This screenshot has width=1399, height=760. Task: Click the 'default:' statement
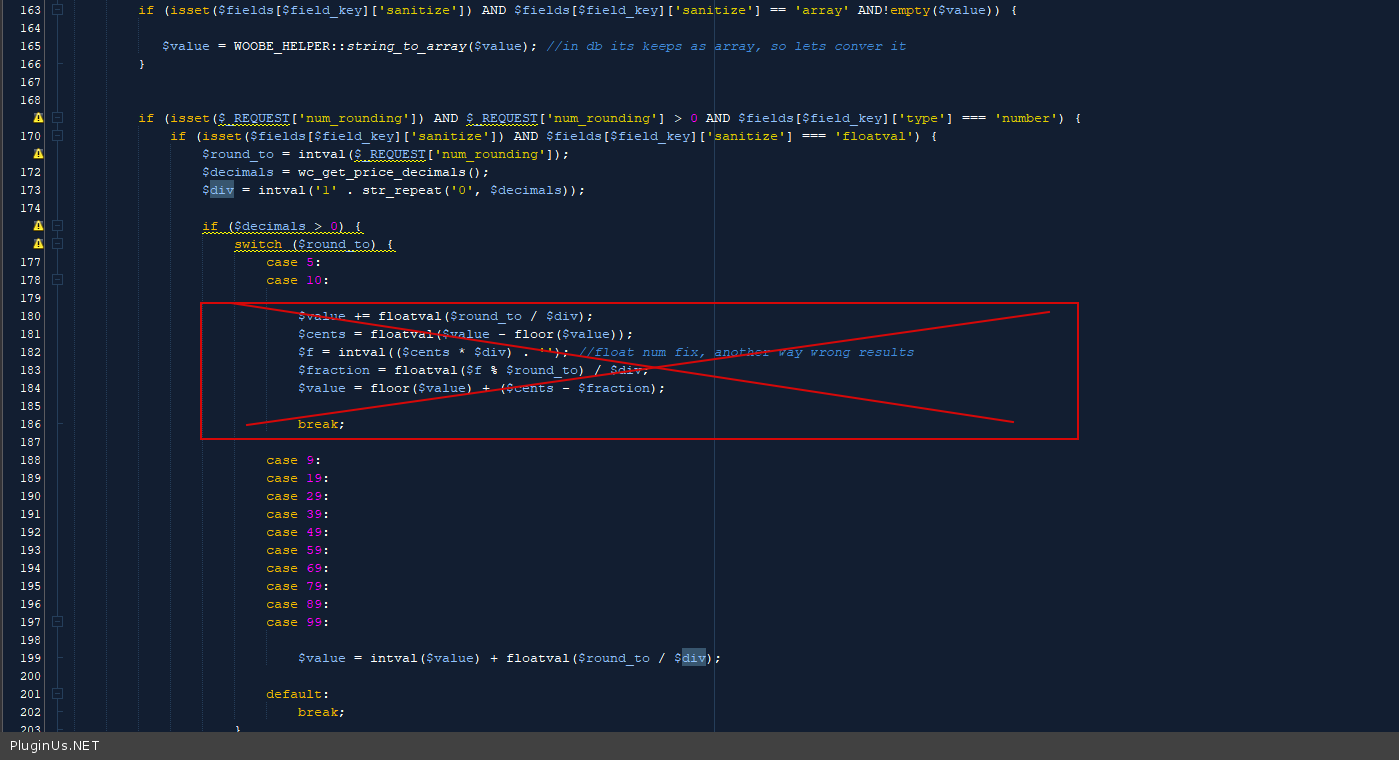[298, 694]
